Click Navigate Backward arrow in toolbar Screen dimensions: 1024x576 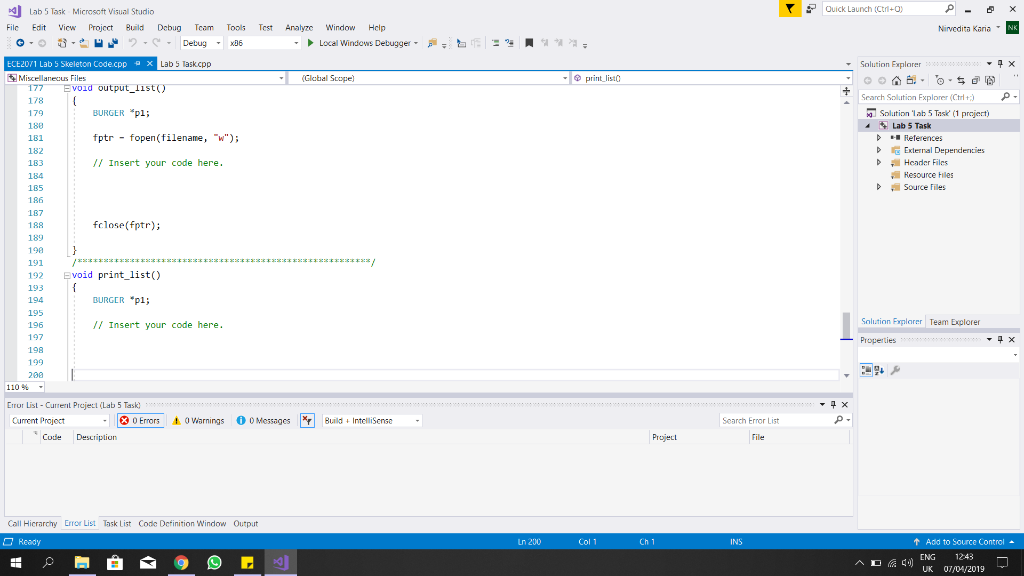pyautogui.click(x=20, y=44)
